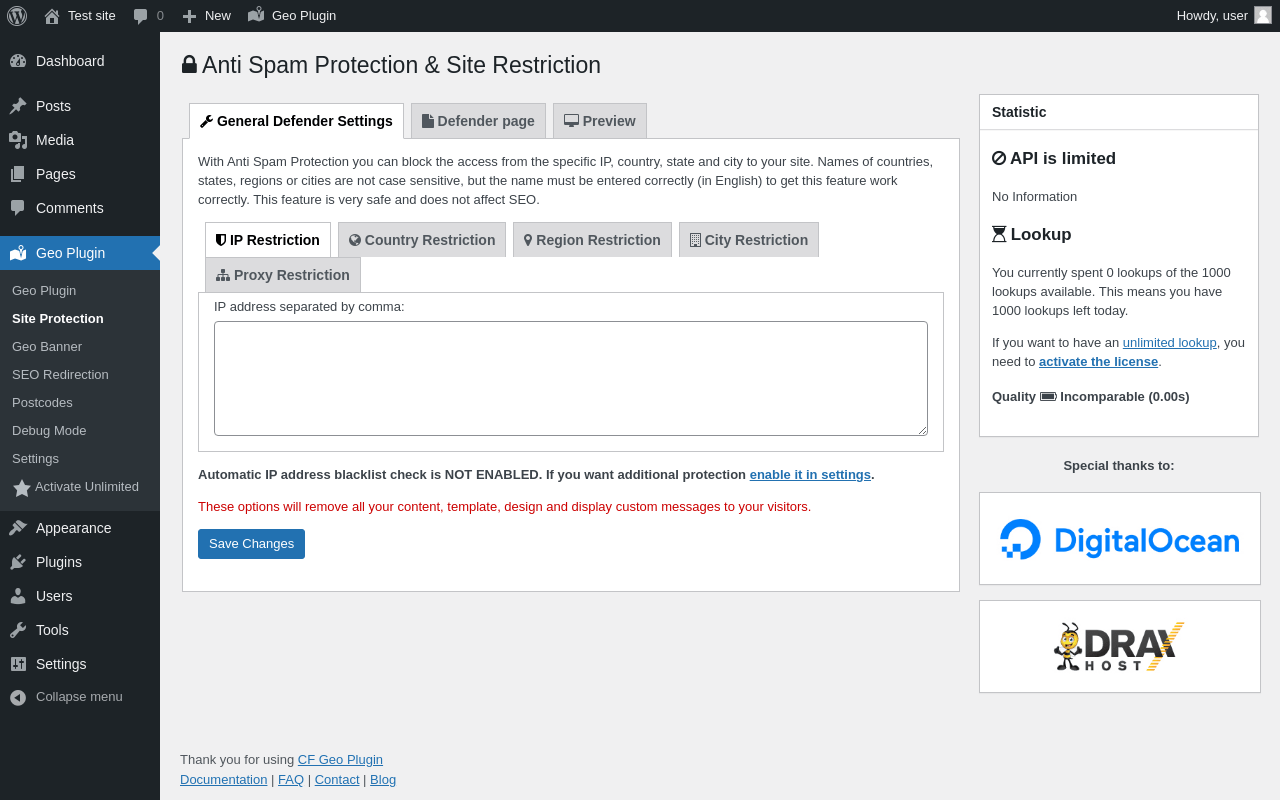Open the New content menu
The width and height of the screenshot is (1280, 800).
(x=206, y=16)
